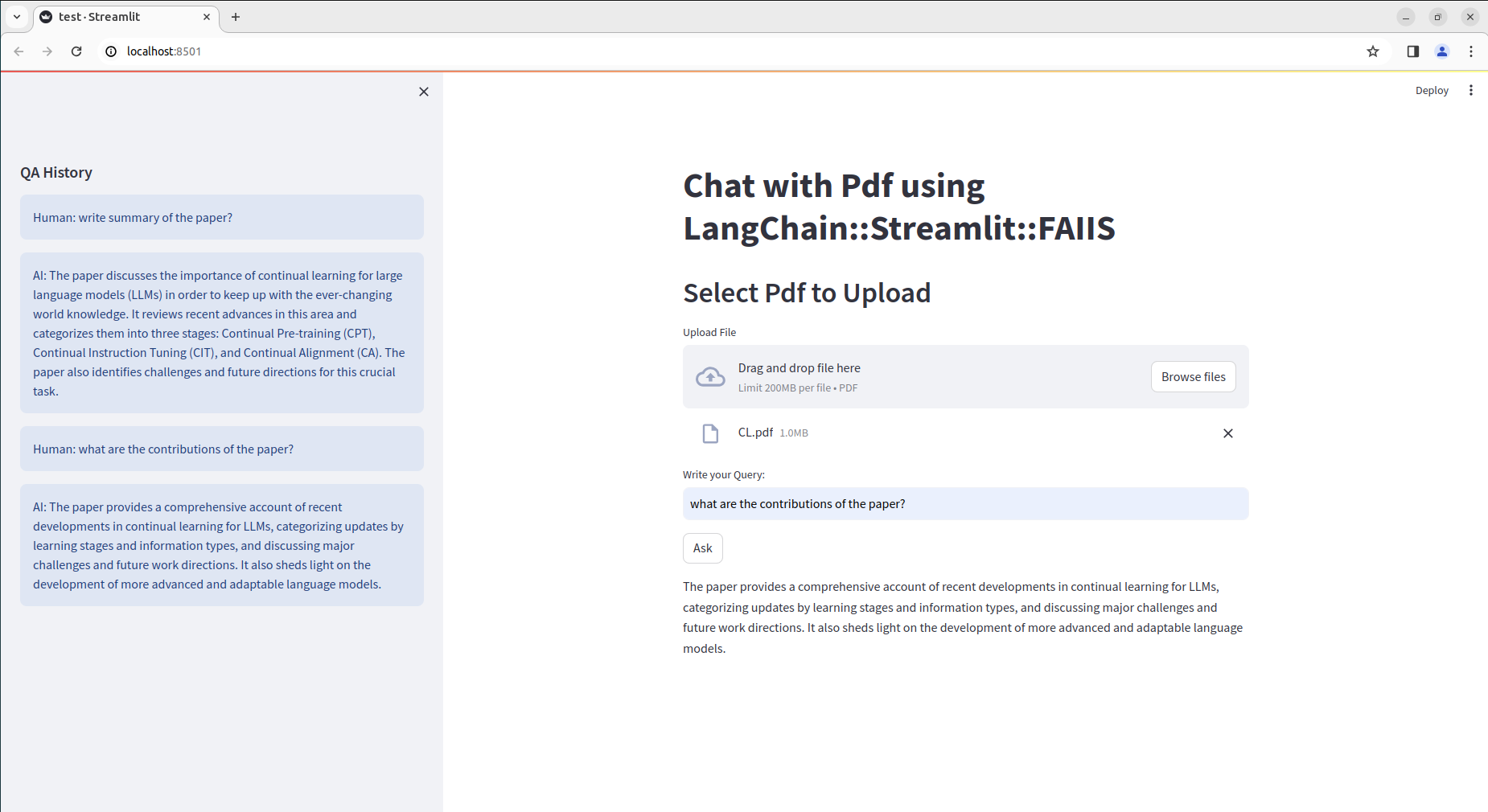Click the Select Pdf to Upload heading
Screen dimensions: 1488x812
(807, 293)
